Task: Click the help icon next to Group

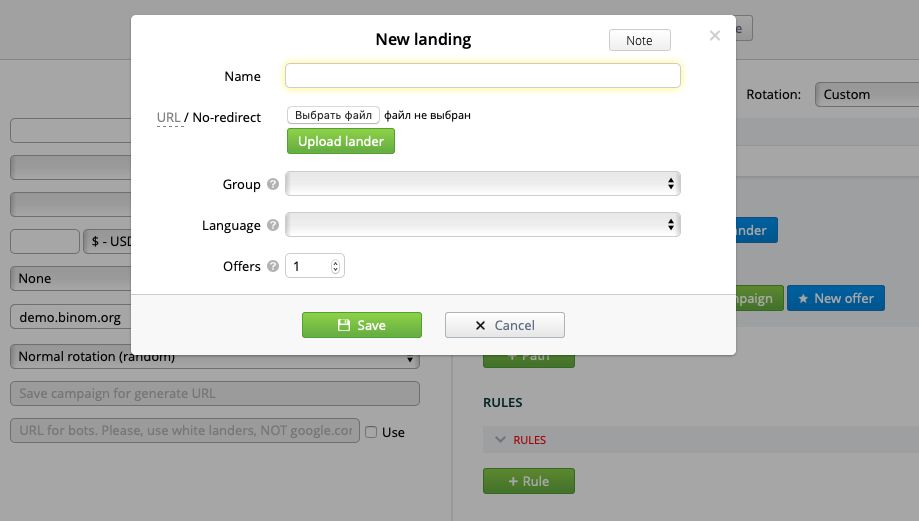Action: tap(271, 185)
